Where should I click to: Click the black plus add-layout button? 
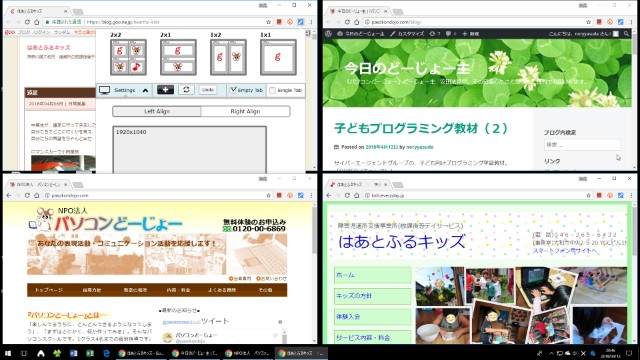(165, 90)
